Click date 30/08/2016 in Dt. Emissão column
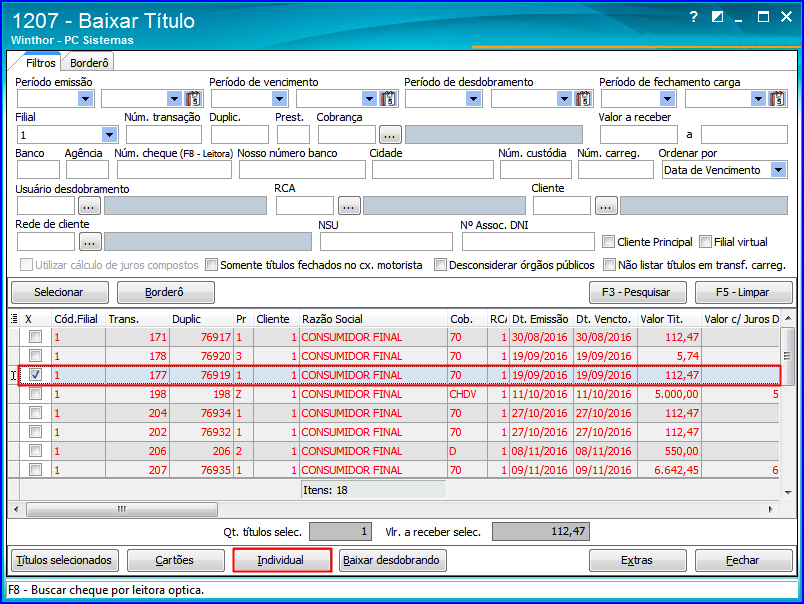804x604 pixels. tap(539, 337)
